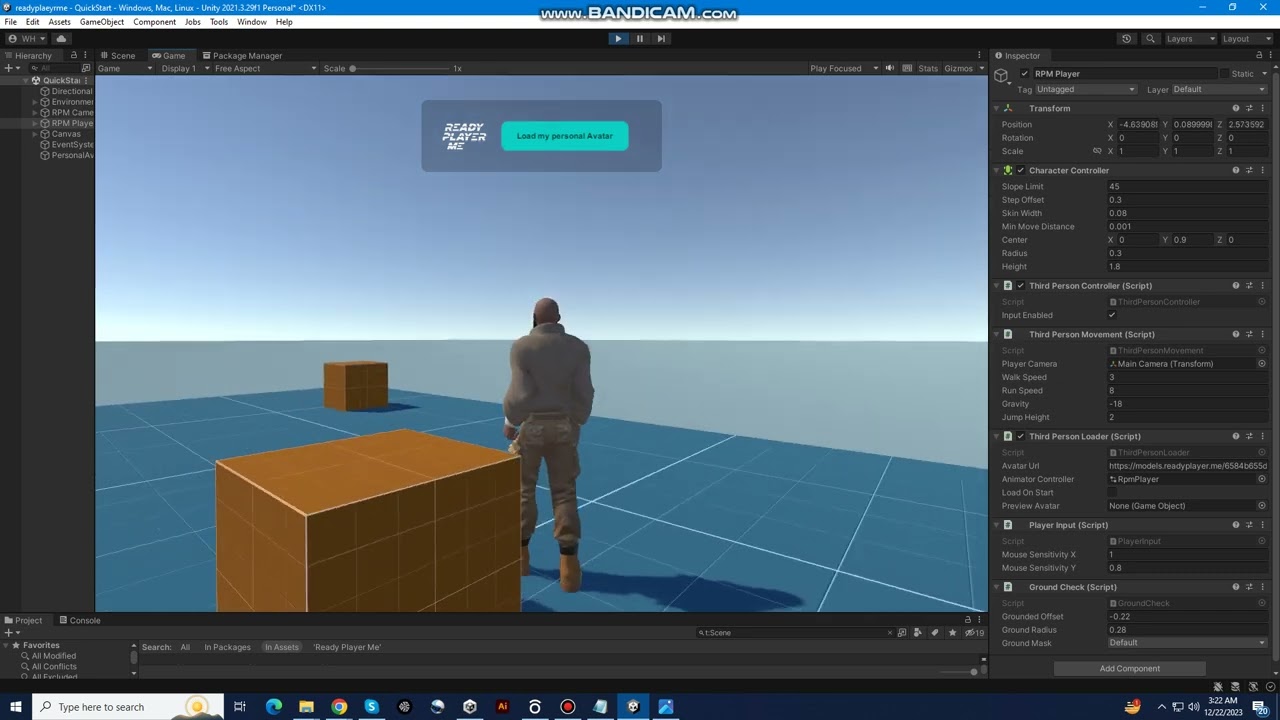Screen dimensions: 1280x720
Task: Click the Pause button in the toolbar
Action: [640, 38]
